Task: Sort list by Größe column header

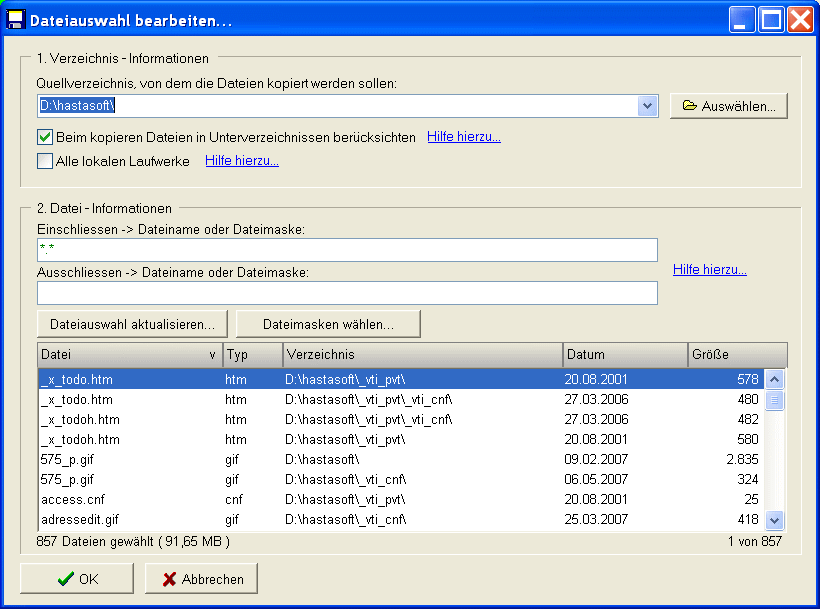Action: (x=737, y=355)
